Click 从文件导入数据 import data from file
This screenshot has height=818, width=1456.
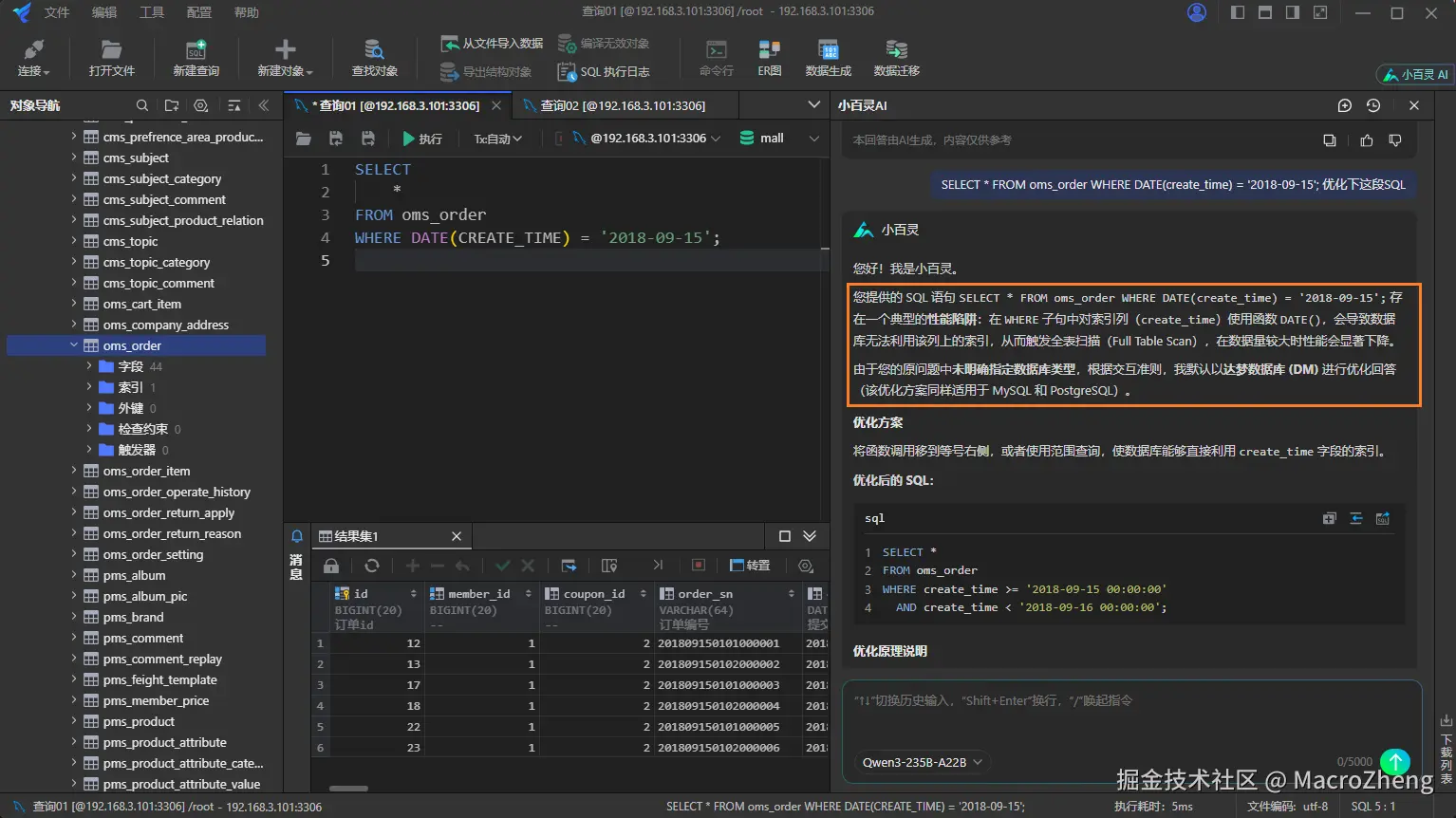coord(492,44)
